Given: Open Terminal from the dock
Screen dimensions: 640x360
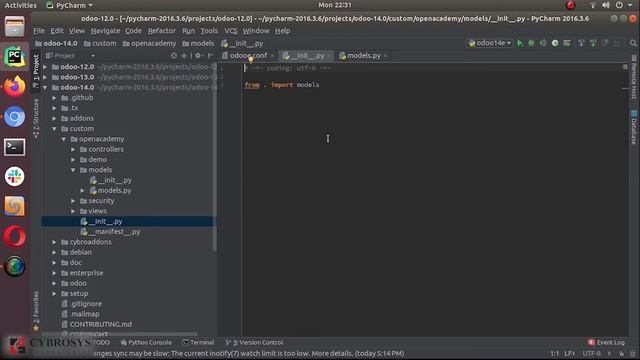Looking at the screenshot, I should pos(14,147).
